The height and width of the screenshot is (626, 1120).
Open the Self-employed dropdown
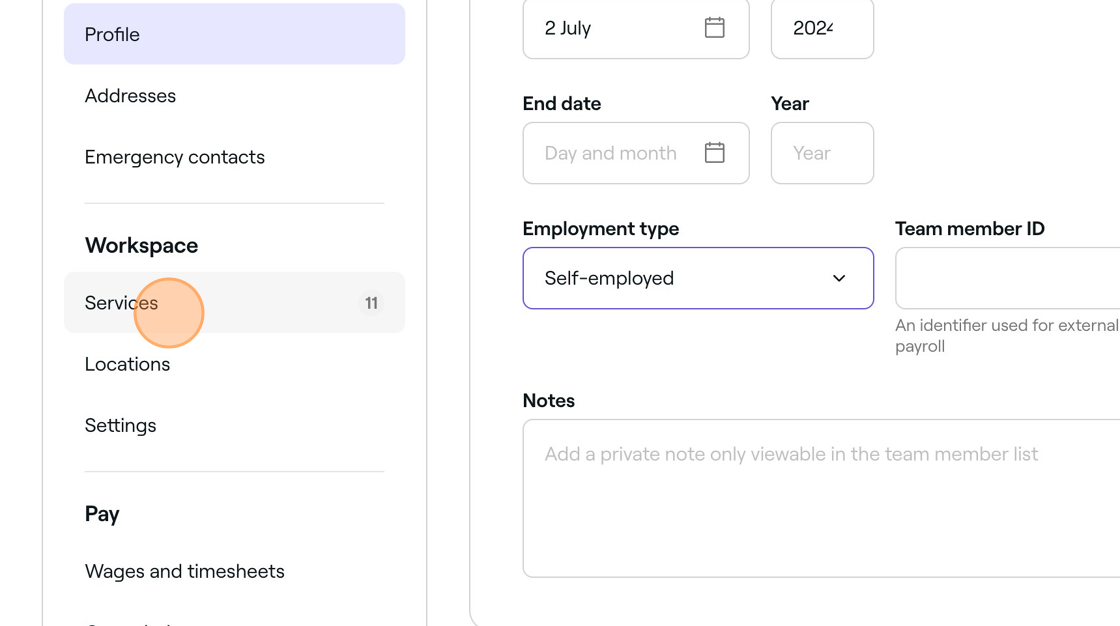pyautogui.click(x=698, y=278)
